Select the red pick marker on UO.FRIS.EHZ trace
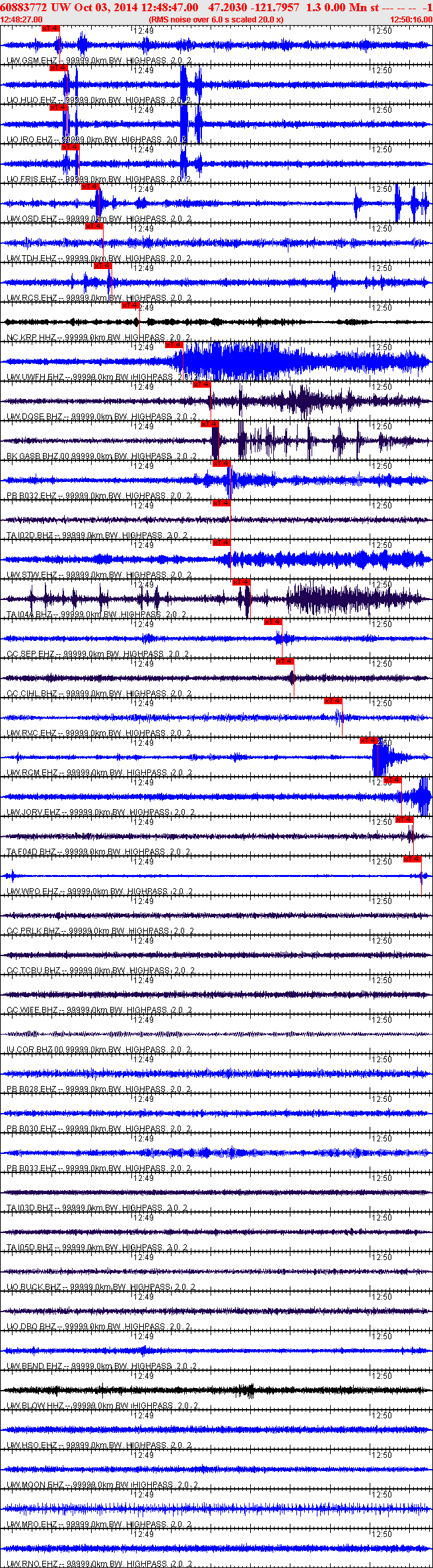This screenshot has width=433, height=1568. 70,147
